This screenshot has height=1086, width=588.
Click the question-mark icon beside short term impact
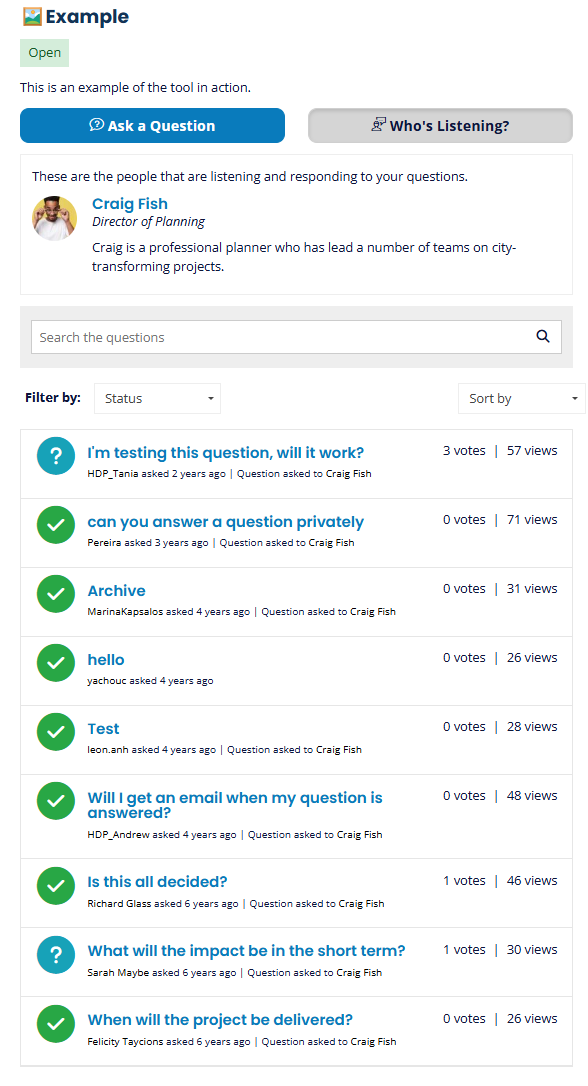coord(56,954)
